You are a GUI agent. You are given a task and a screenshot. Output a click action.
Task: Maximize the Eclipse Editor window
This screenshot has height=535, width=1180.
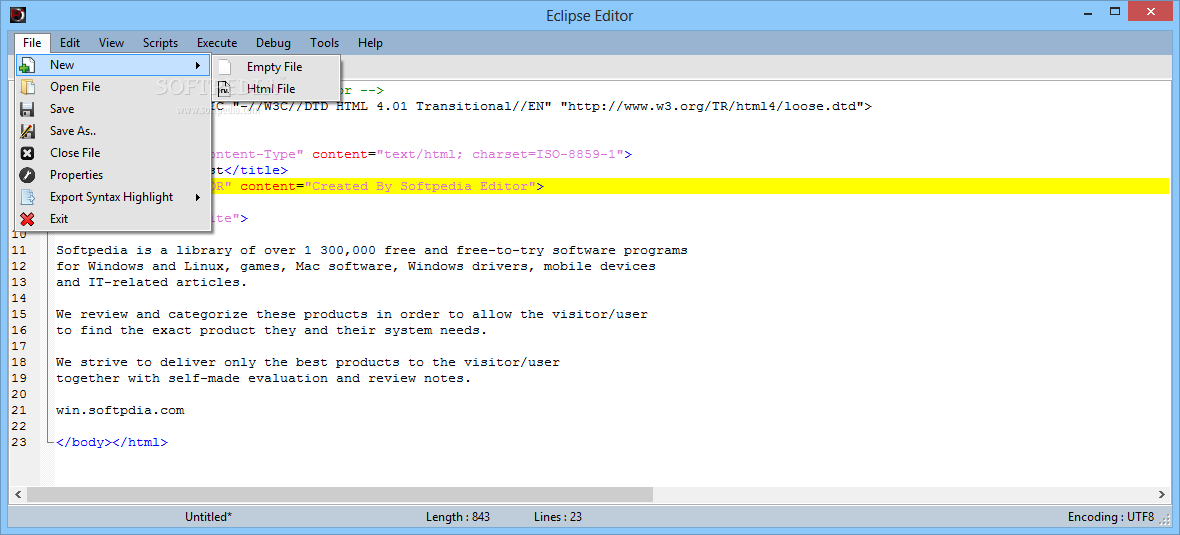(x=1116, y=11)
